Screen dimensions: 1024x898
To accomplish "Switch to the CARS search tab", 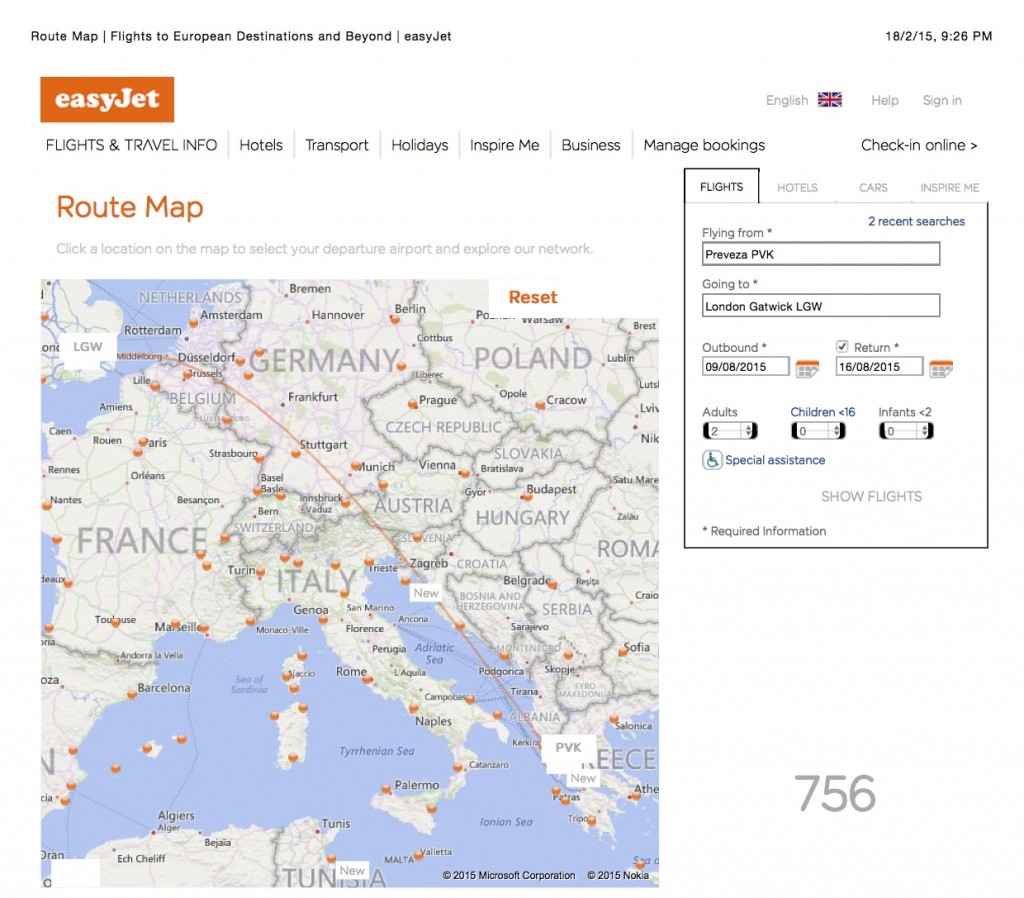I will 873,187.
